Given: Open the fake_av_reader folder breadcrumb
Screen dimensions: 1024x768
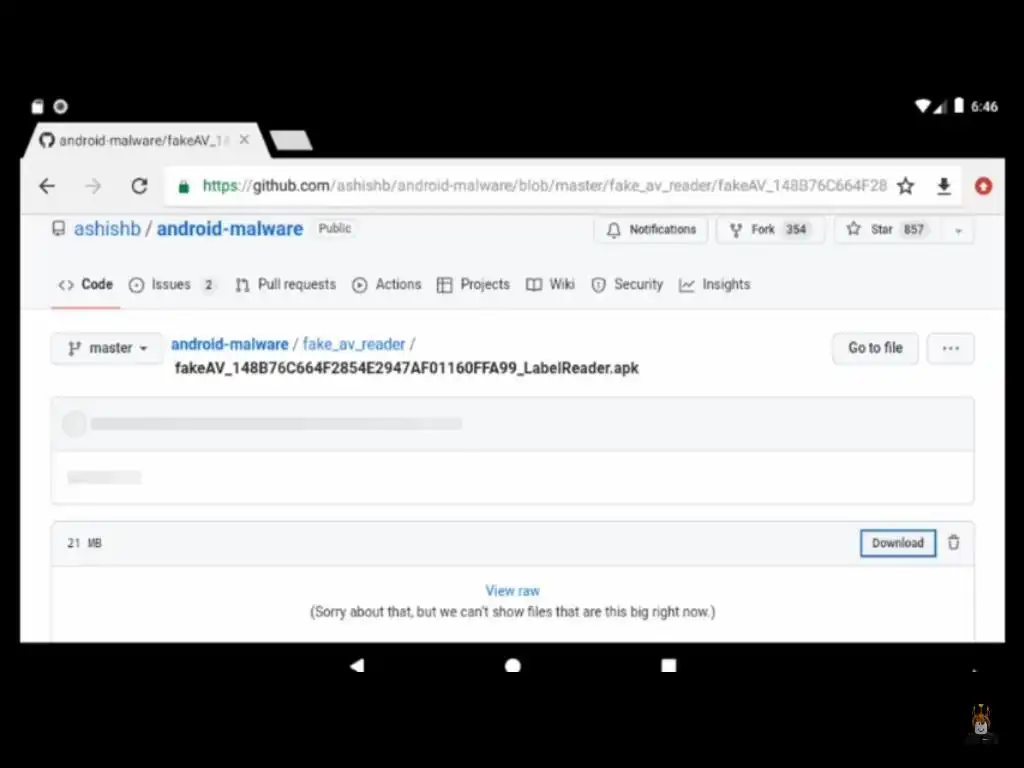Looking at the screenshot, I should pyautogui.click(x=354, y=344).
